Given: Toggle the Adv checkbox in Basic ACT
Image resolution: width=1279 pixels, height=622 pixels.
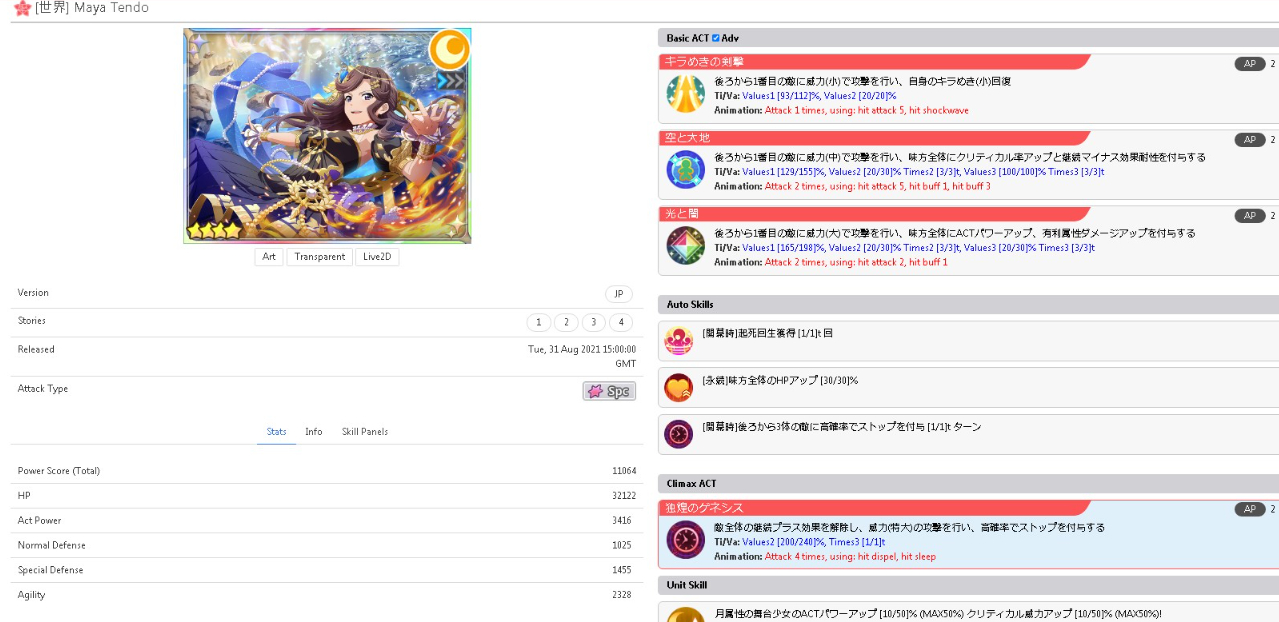Looking at the screenshot, I should coord(716,38).
